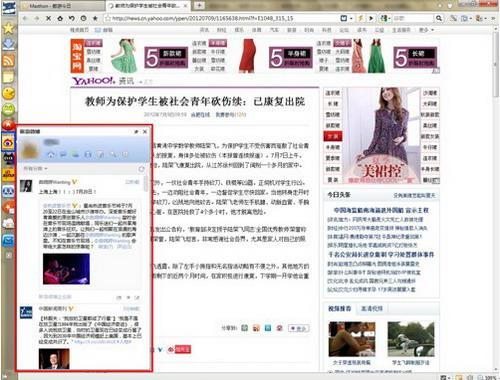Screen dimensions: 500x380
Task: Close the active Yahoo news tab
Action: [185, 6]
